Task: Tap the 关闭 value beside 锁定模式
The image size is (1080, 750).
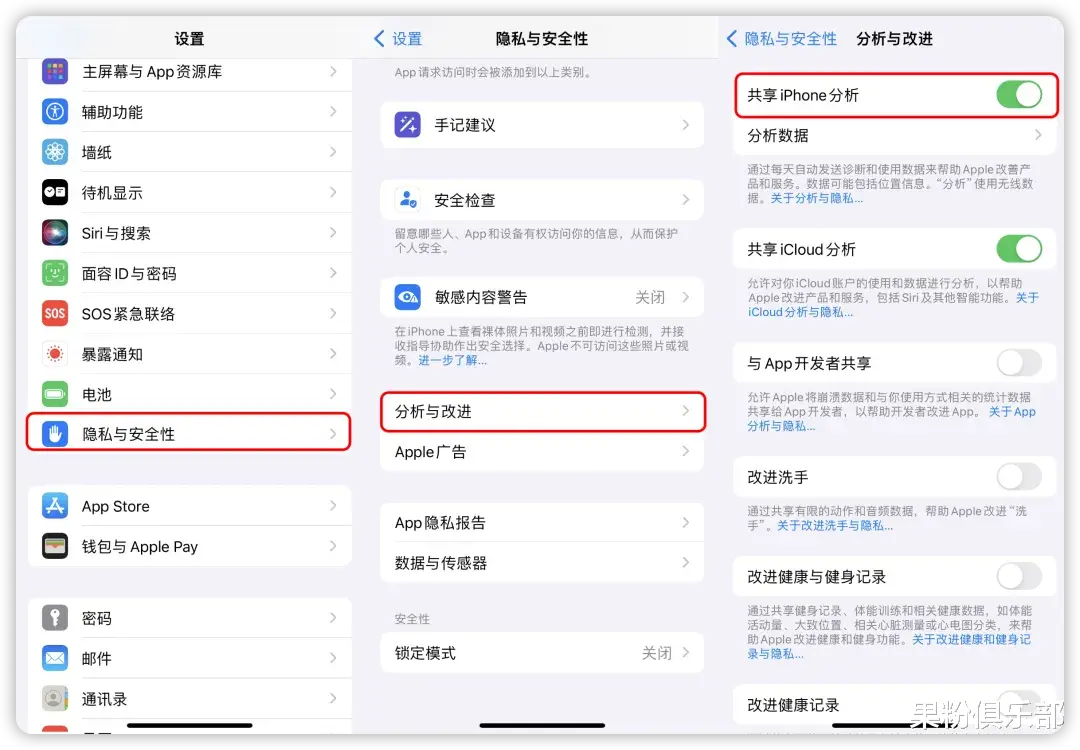Action: tap(656, 652)
